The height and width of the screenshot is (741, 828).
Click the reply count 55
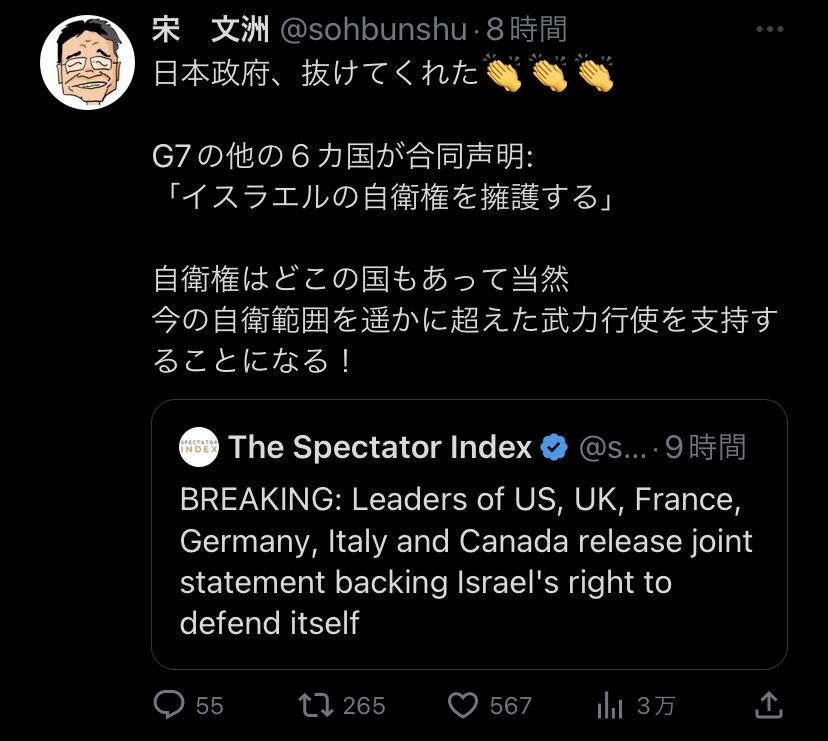(x=209, y=706)
